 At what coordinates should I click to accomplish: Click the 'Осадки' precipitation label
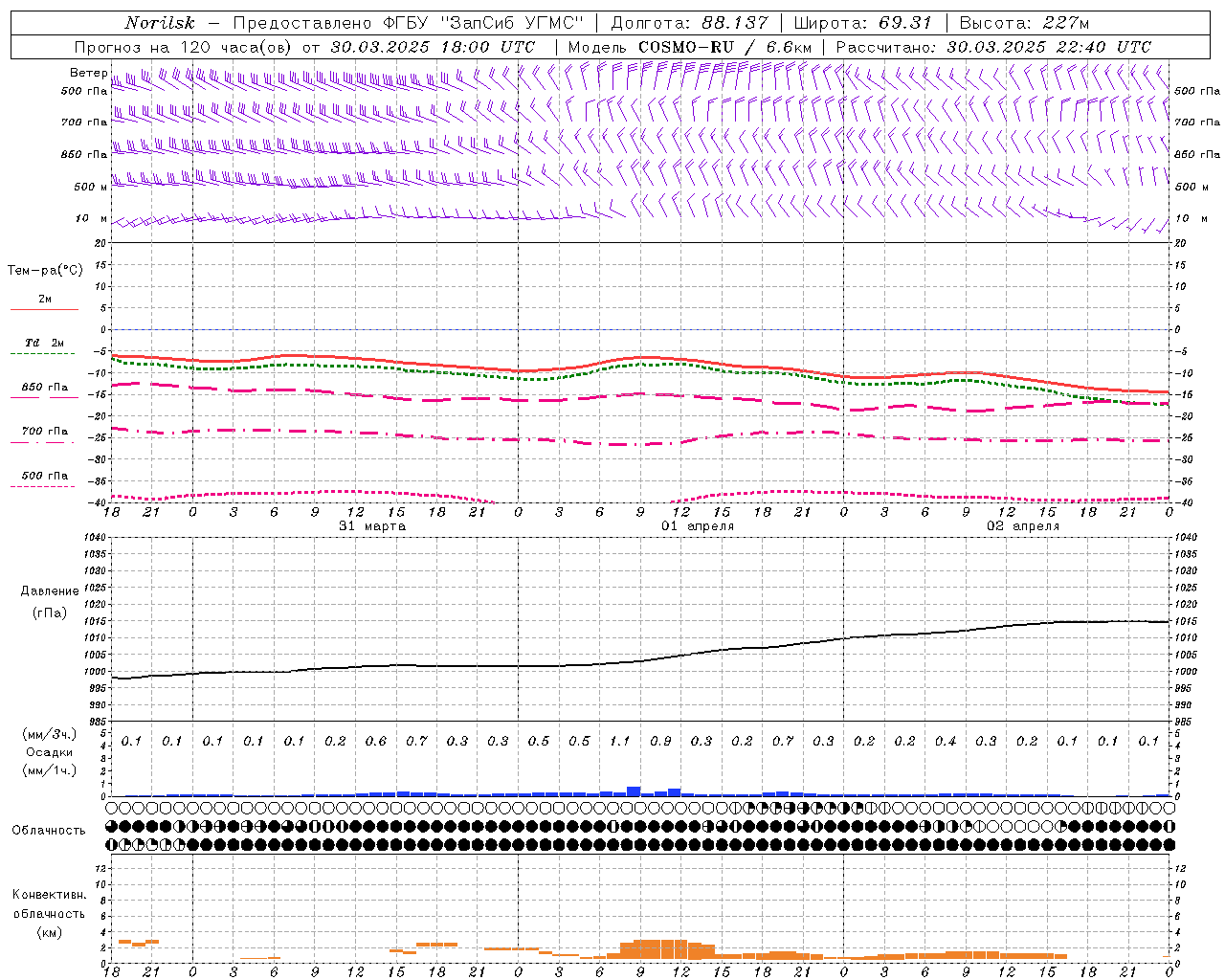click(x=50, y=752)
